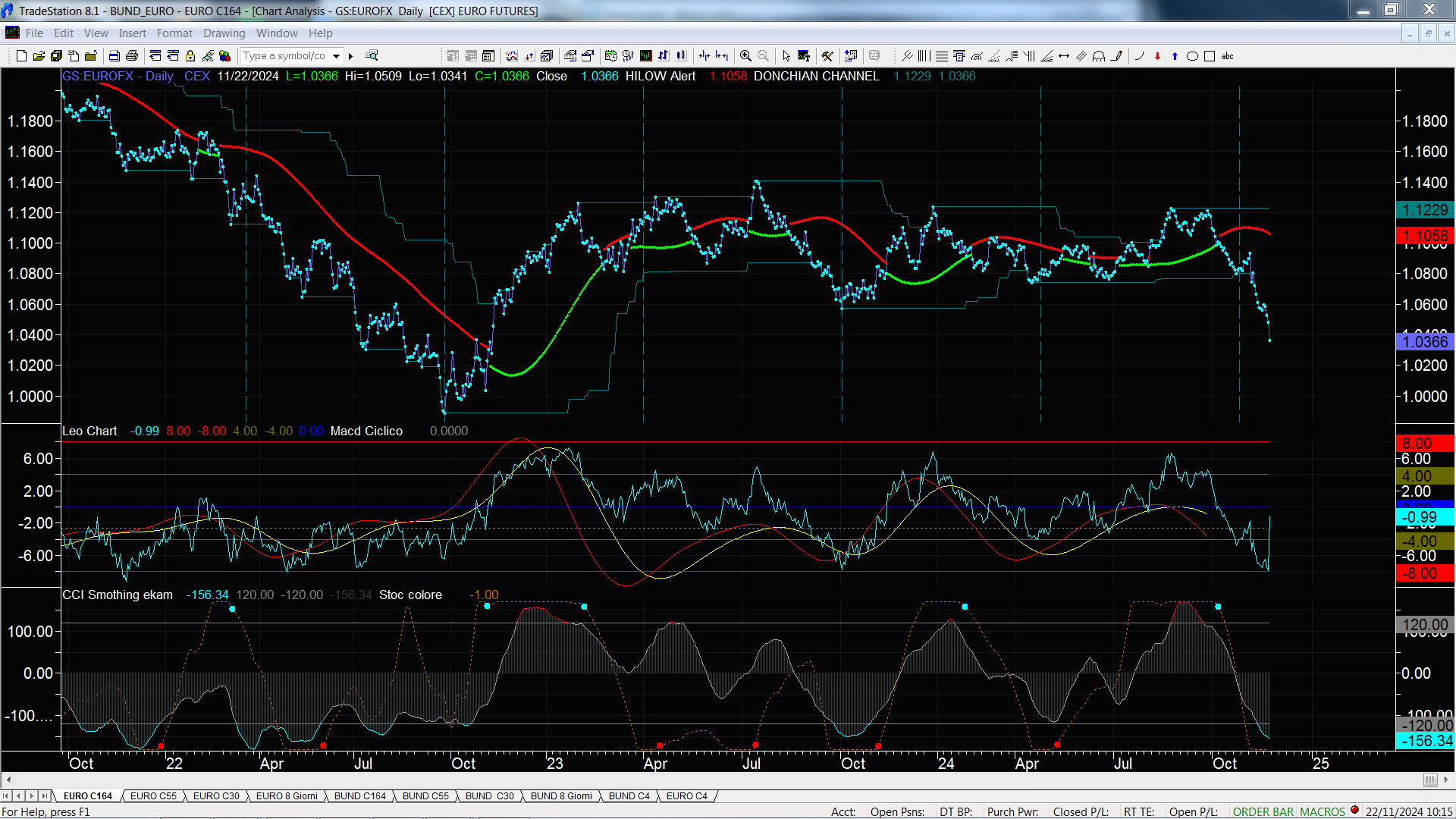This screenshot has width=1456, height=819.
Task: Open the Edit menu
Action: point(64,33)
